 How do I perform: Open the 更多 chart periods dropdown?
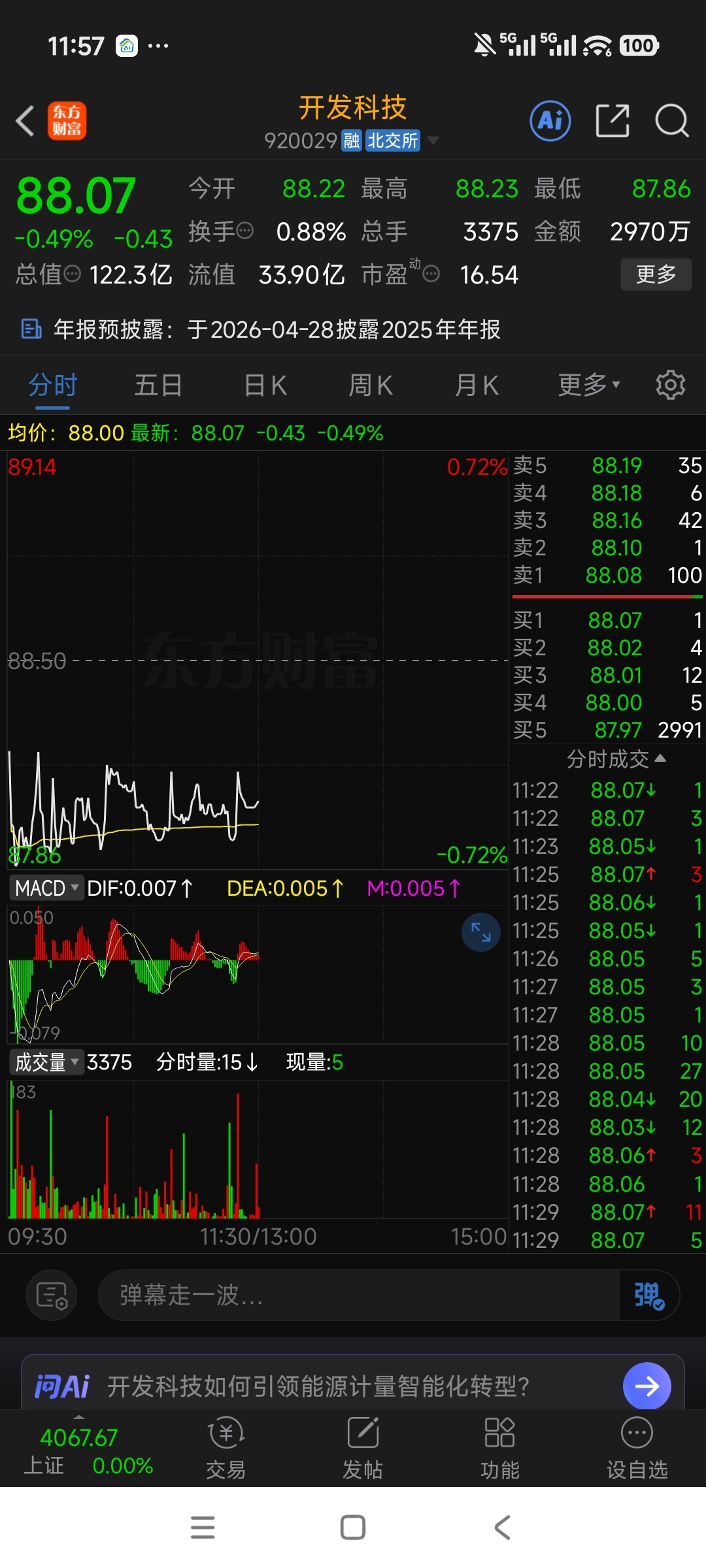pyautogui.click(x=588, y=385)
